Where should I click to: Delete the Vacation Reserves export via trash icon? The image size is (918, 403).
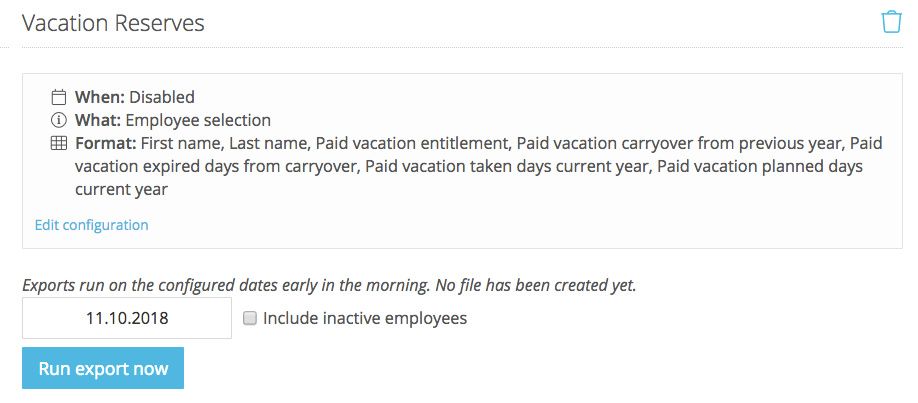click(891, 22)
